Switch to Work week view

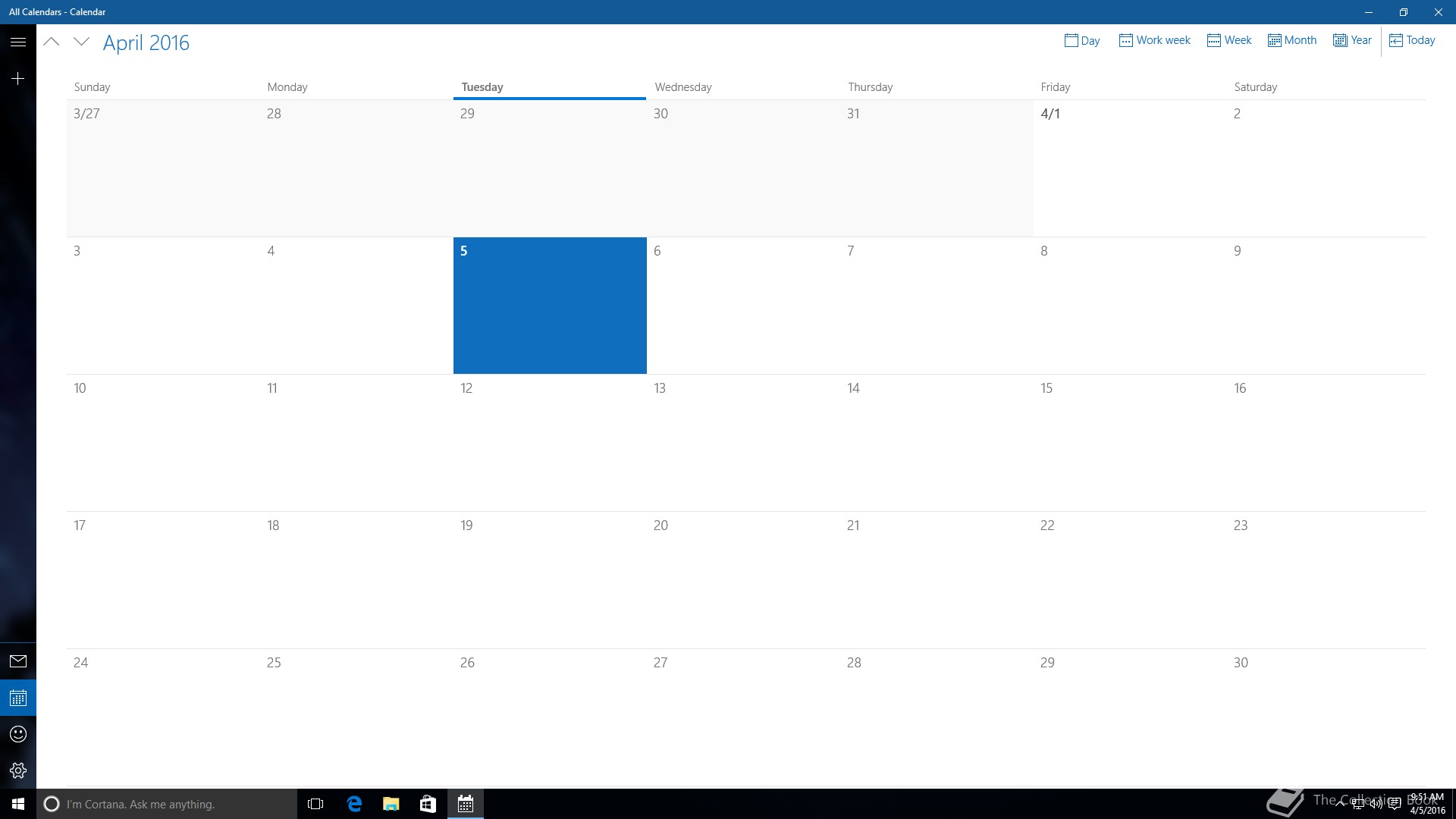[1154, 40]
